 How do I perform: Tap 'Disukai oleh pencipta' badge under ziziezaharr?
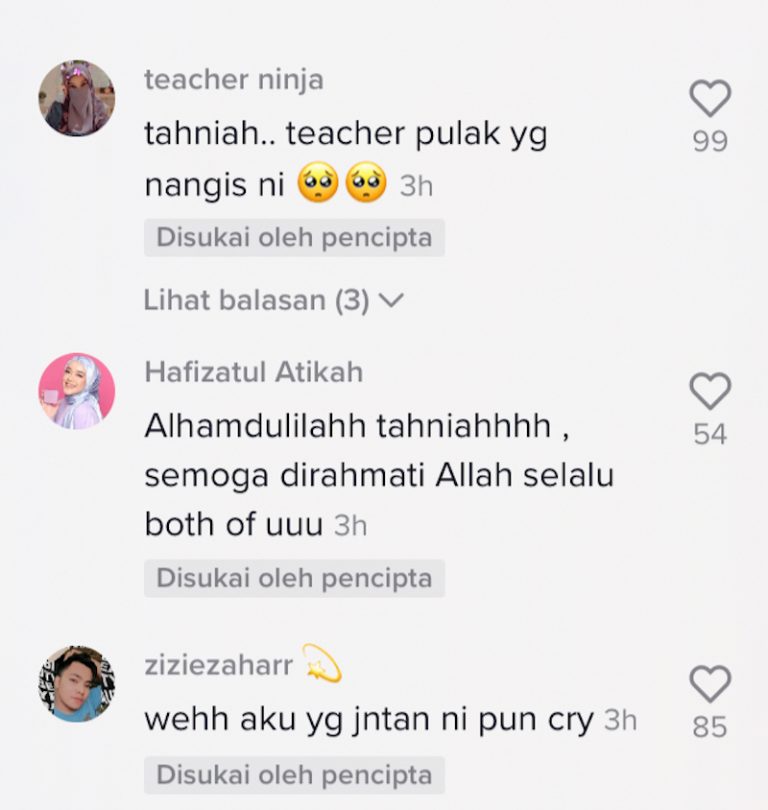tap(294, 775)
